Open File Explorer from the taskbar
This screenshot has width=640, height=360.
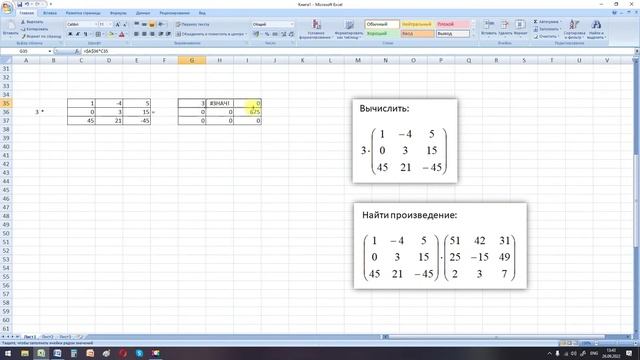pyautogui.click(x=25, y=353)
